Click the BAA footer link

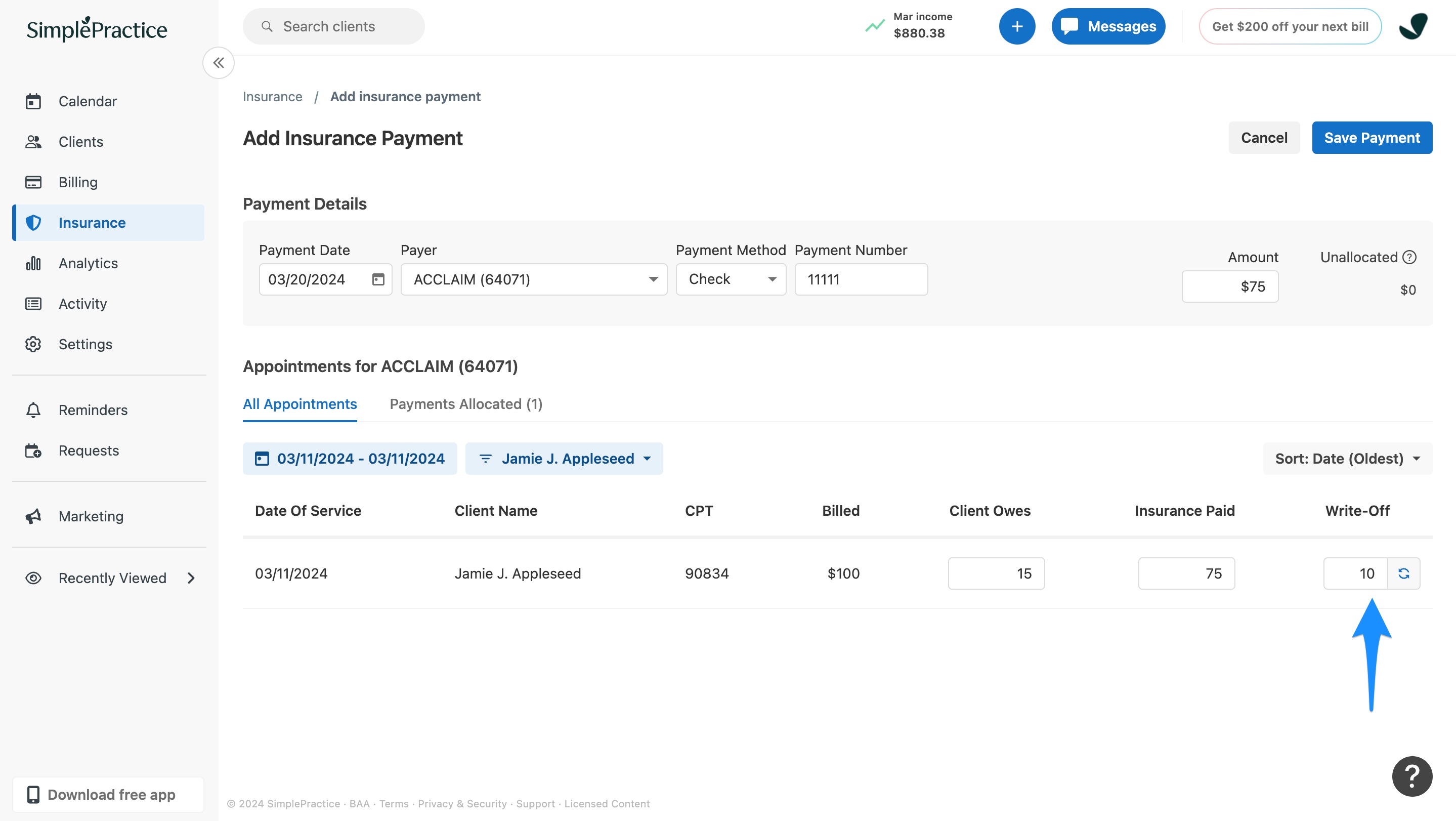(x=359, y=803)
